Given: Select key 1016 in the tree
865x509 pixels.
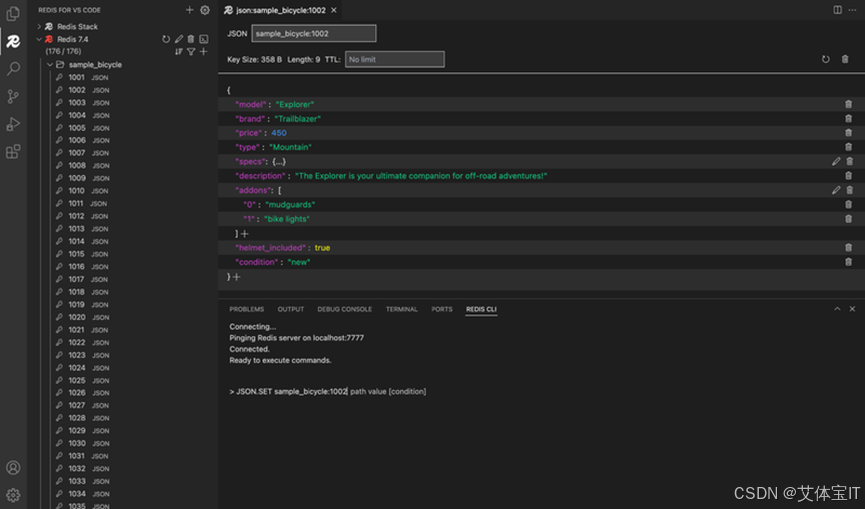Looking at the screenshot, I should coord(77,266).
